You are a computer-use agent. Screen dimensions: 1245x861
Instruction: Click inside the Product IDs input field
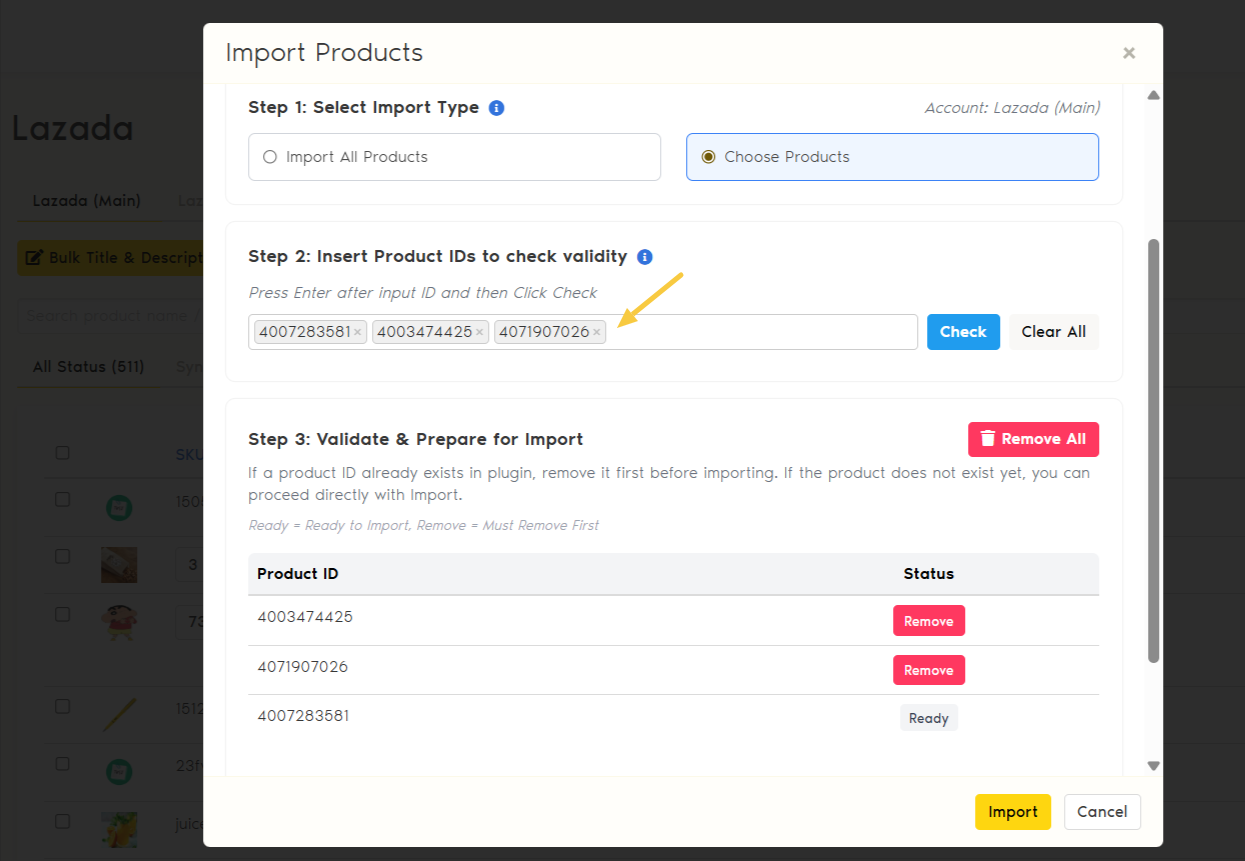pos(760,332)
